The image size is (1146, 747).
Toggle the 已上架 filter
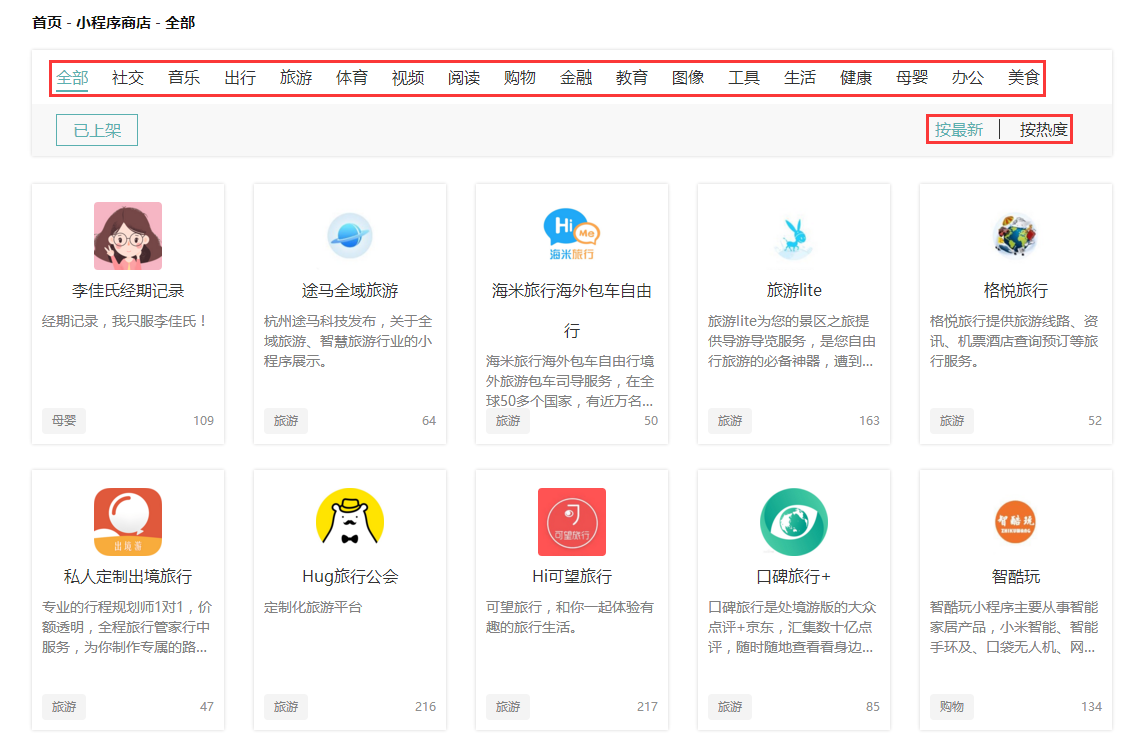click(96, 129)
